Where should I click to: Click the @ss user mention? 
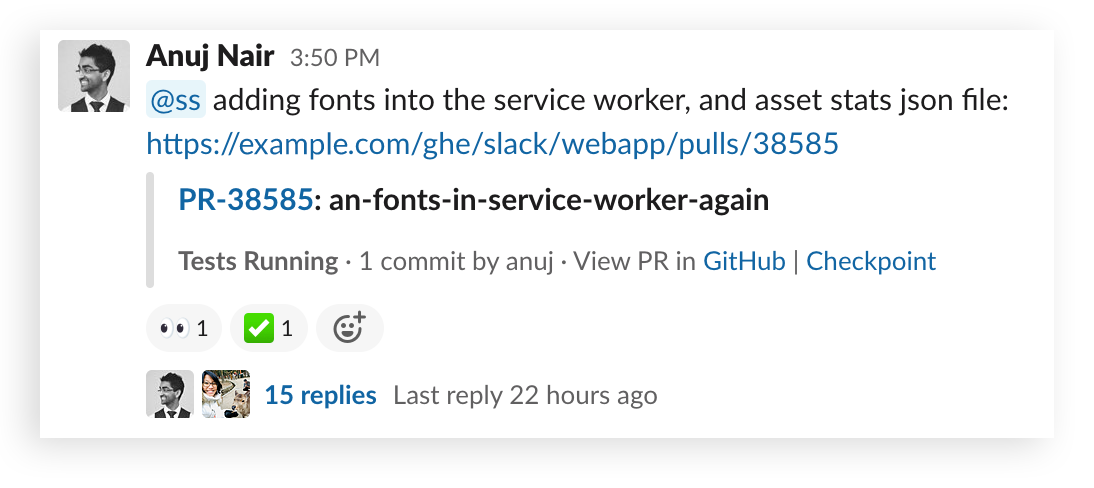175,100
